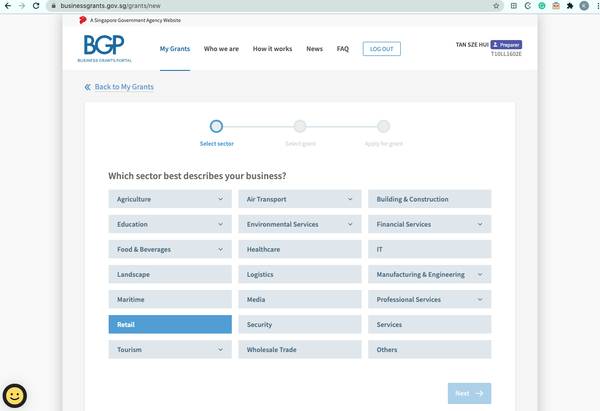Click the browser back arrow
Image resolution: width=600 pixels, height=411 pixels.
(8, 6)
